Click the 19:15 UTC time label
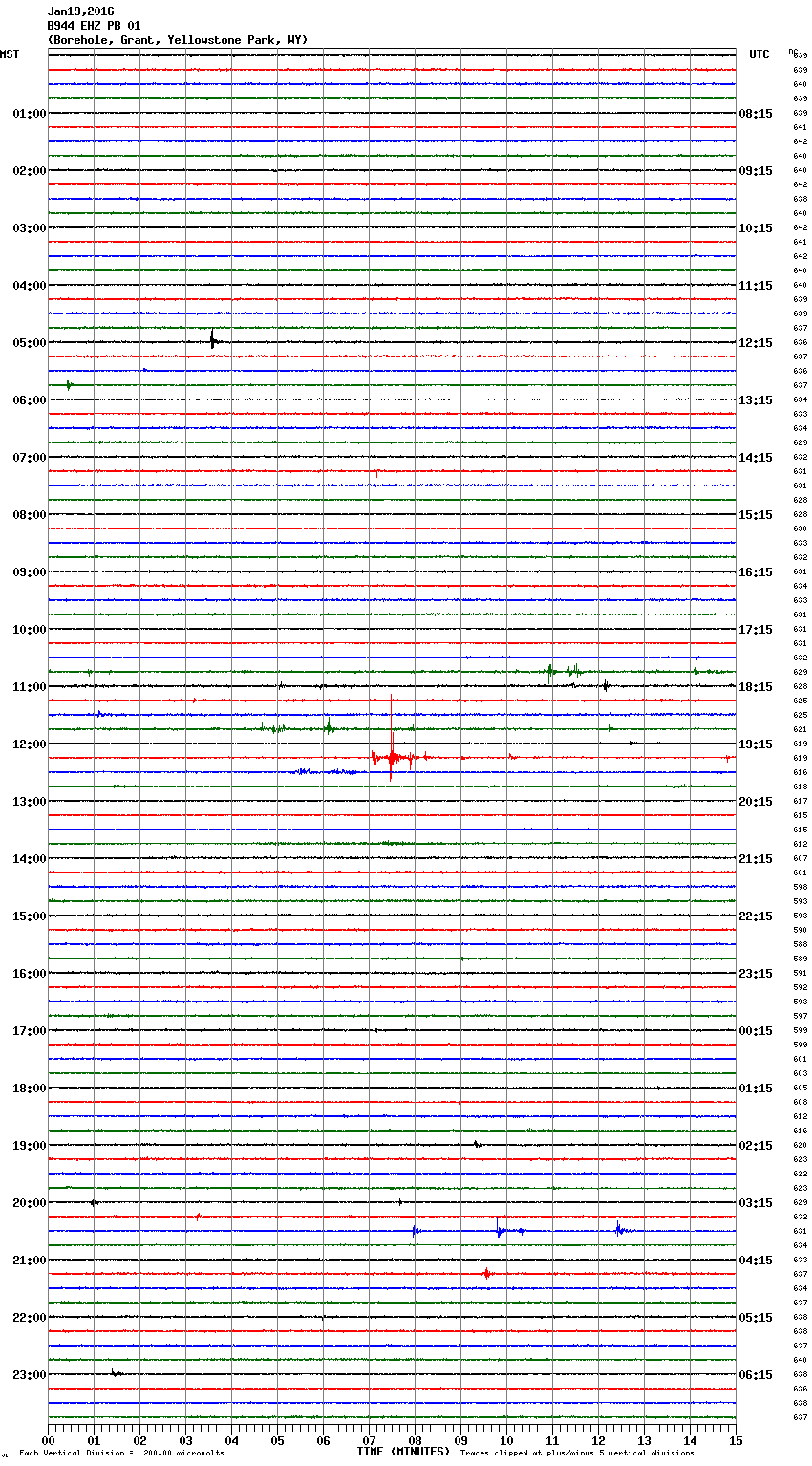The image size is (812, 1466). pos(756,744)
